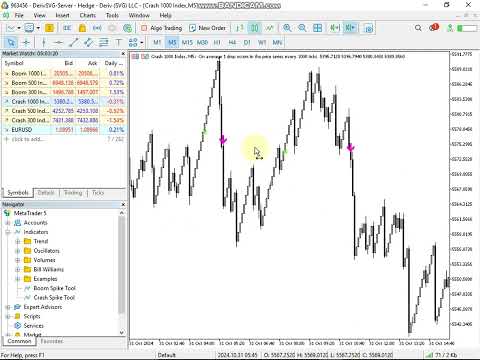This screenshot has height=360, width=480.
Task: Expand the Expert Advisors node
Action: pos(8,307)
